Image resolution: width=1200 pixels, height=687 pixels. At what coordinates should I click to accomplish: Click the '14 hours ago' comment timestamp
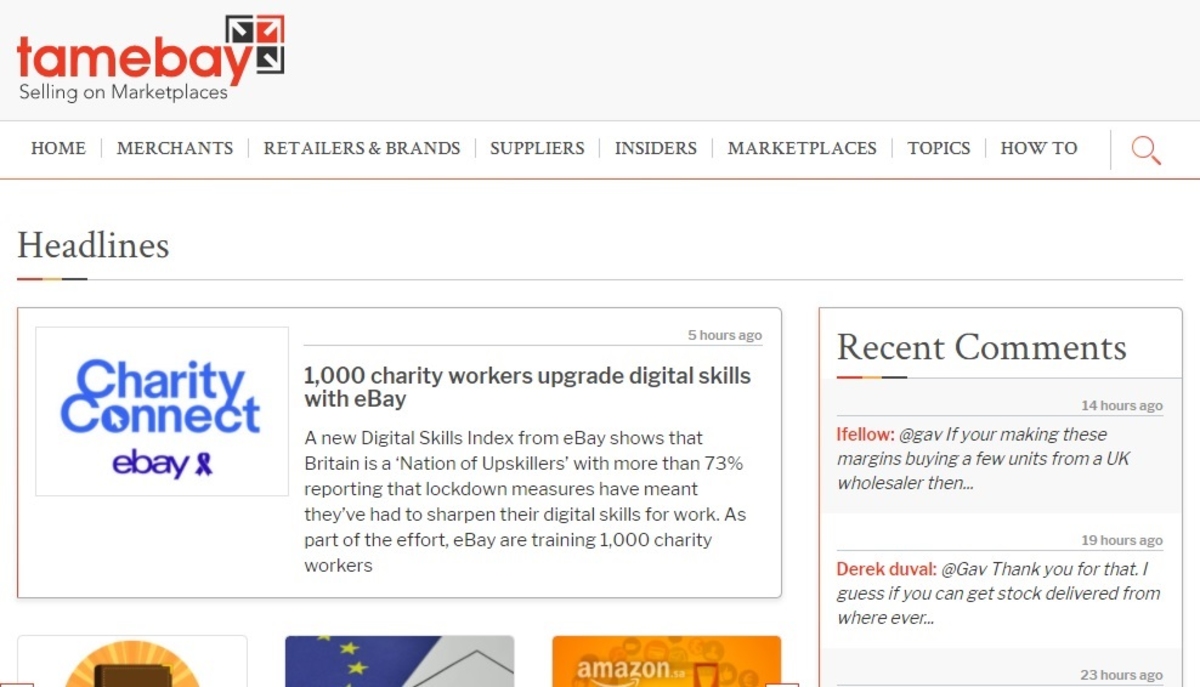1122,405
